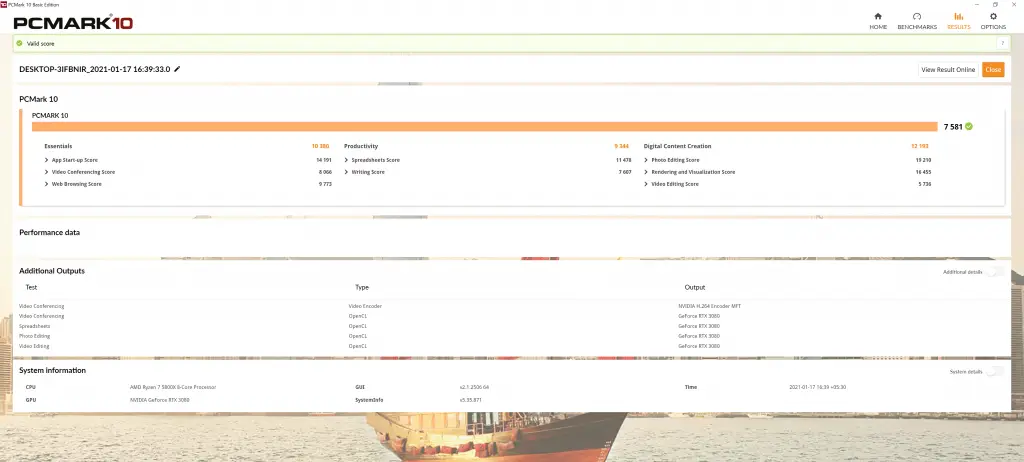Click the Type column header
The width and height of the screenshot is (1024, 462).
click(x=362, y=287)
